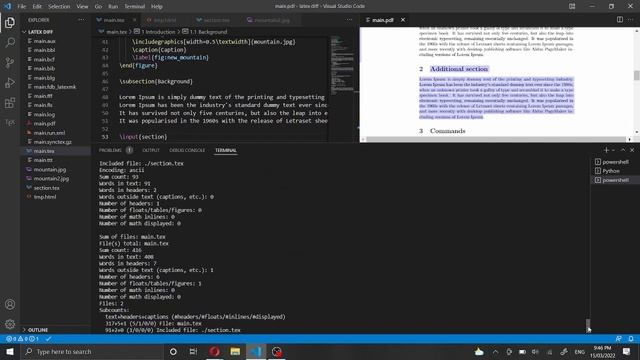
Task: Click the PDF preview vertical scrollbar thumb
Action: click(x=636, y=76)
